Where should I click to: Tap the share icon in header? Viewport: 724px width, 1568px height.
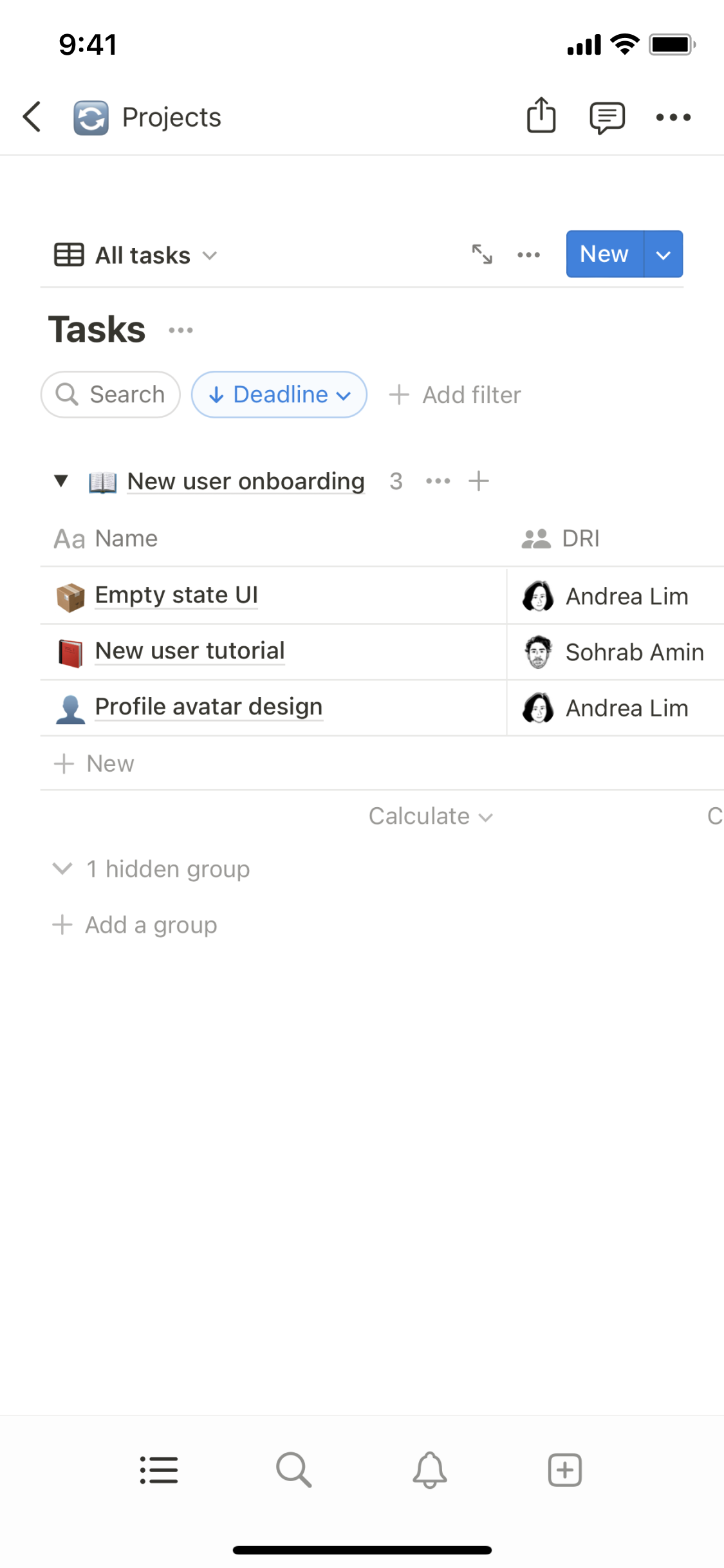pos(541,116)
